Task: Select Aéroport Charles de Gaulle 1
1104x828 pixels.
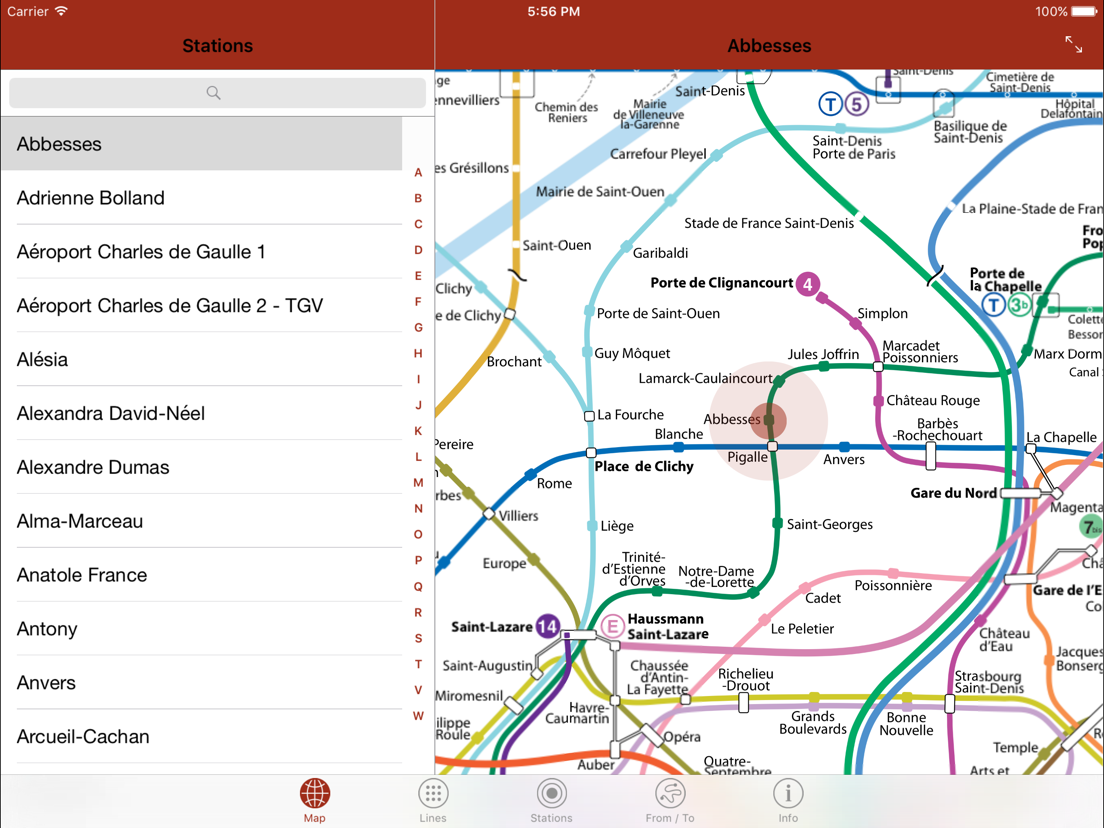Action: coord(202,251)
